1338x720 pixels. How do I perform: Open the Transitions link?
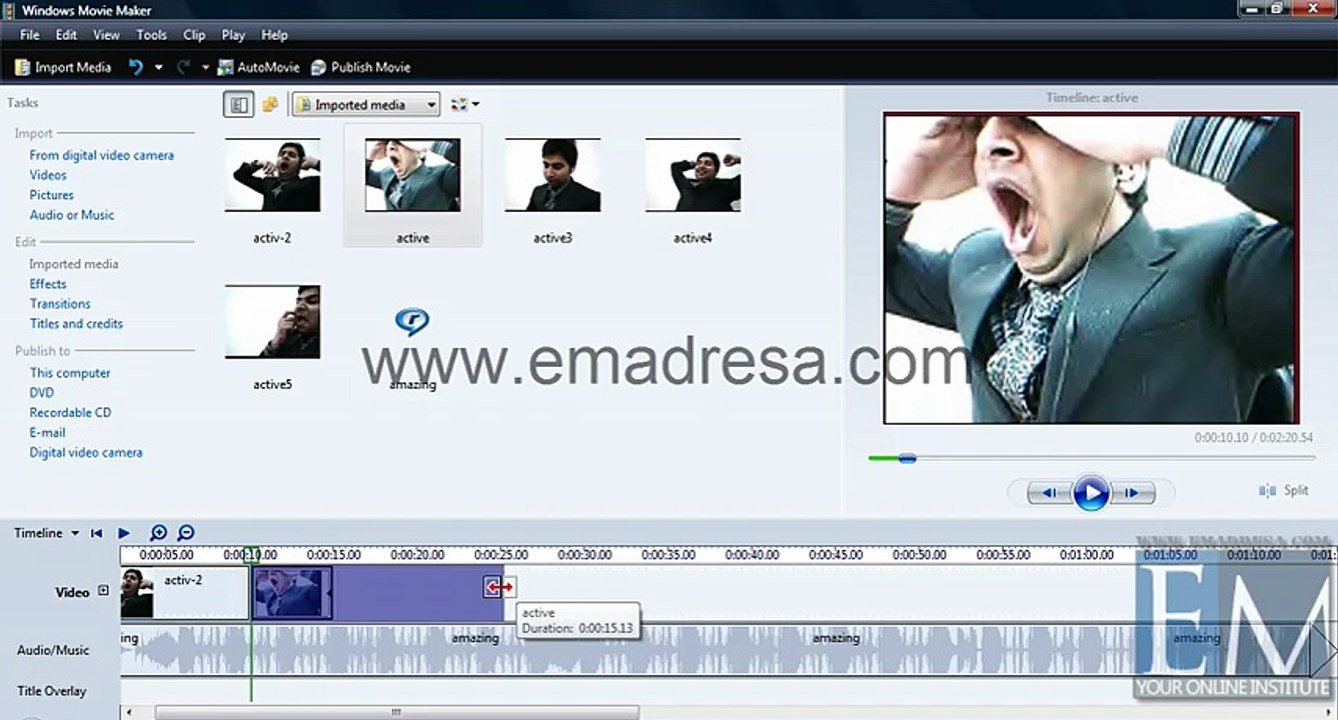(x=59, y=304)
